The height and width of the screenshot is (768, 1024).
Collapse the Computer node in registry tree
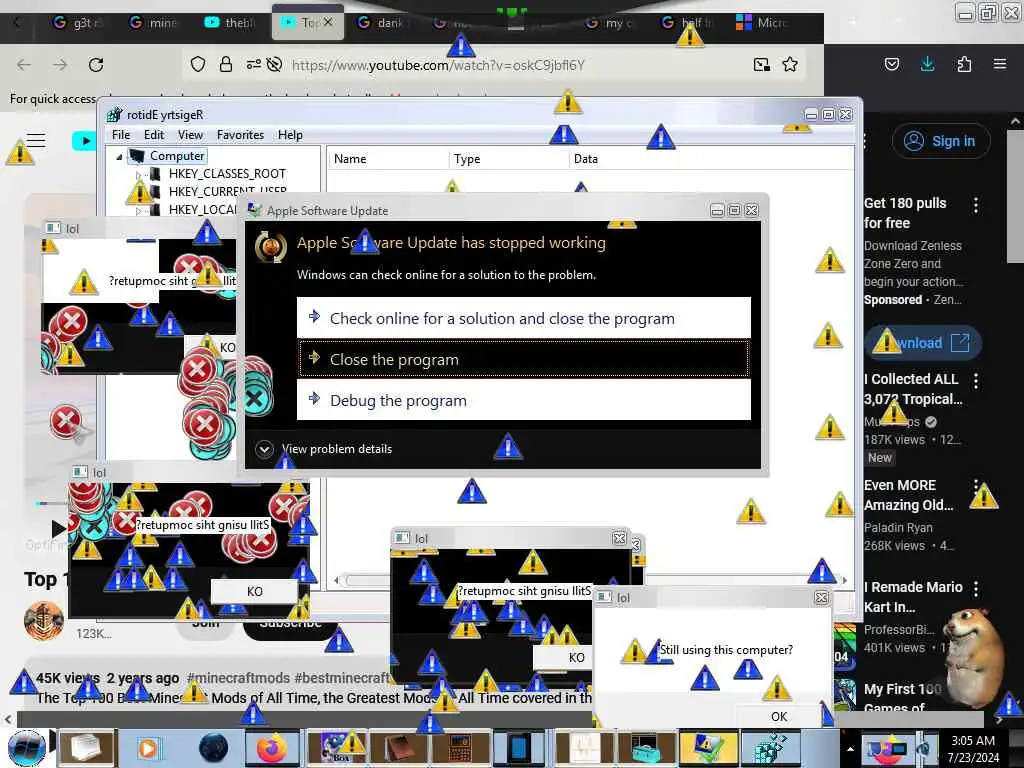[x=120, y=157]
